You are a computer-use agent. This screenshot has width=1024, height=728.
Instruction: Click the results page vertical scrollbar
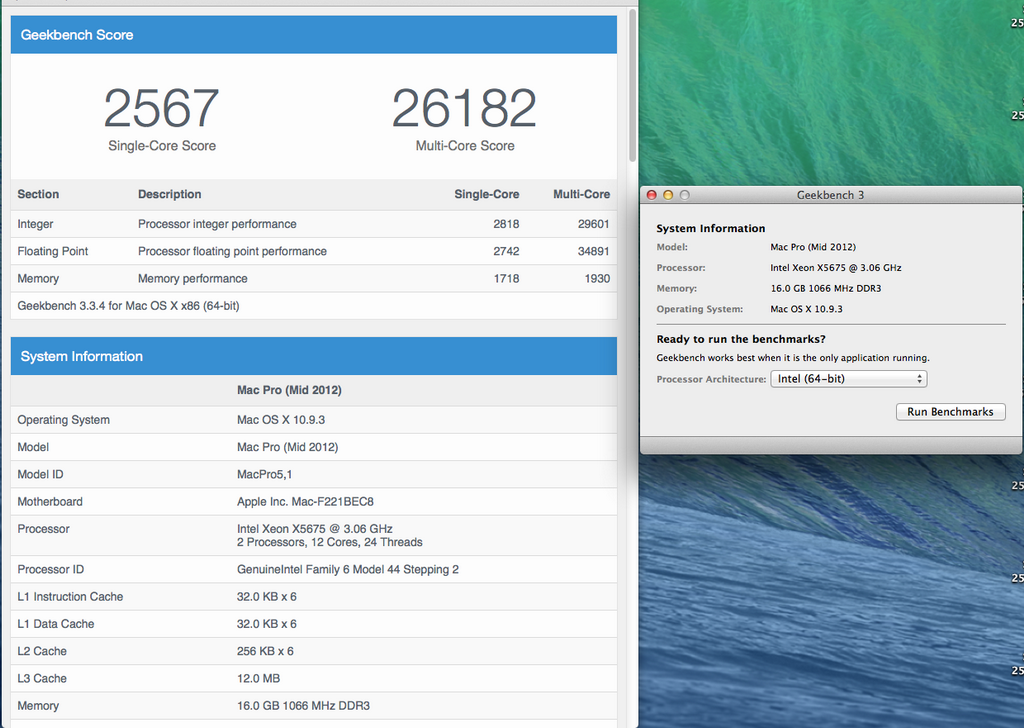632,85
